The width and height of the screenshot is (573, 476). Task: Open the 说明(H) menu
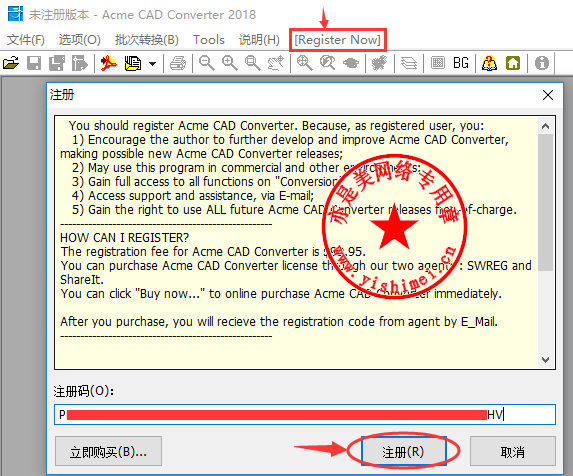[259, 39]
